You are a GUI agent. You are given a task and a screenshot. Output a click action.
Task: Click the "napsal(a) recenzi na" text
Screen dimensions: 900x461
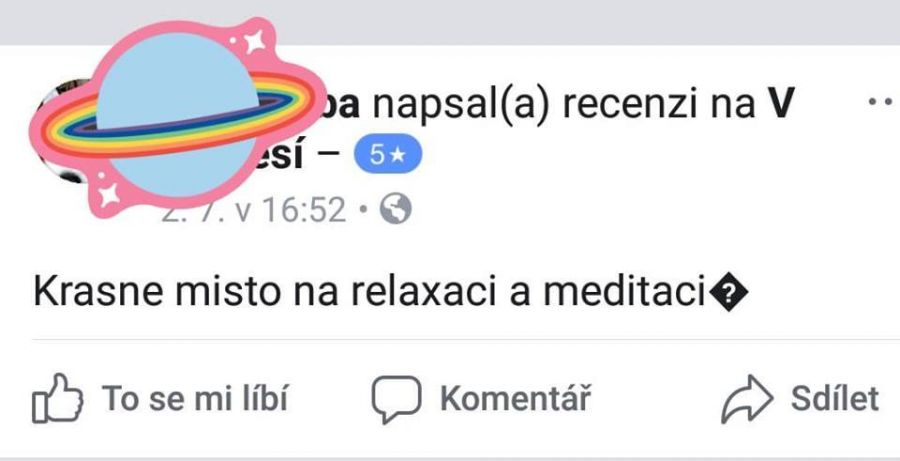coord(564,104)
